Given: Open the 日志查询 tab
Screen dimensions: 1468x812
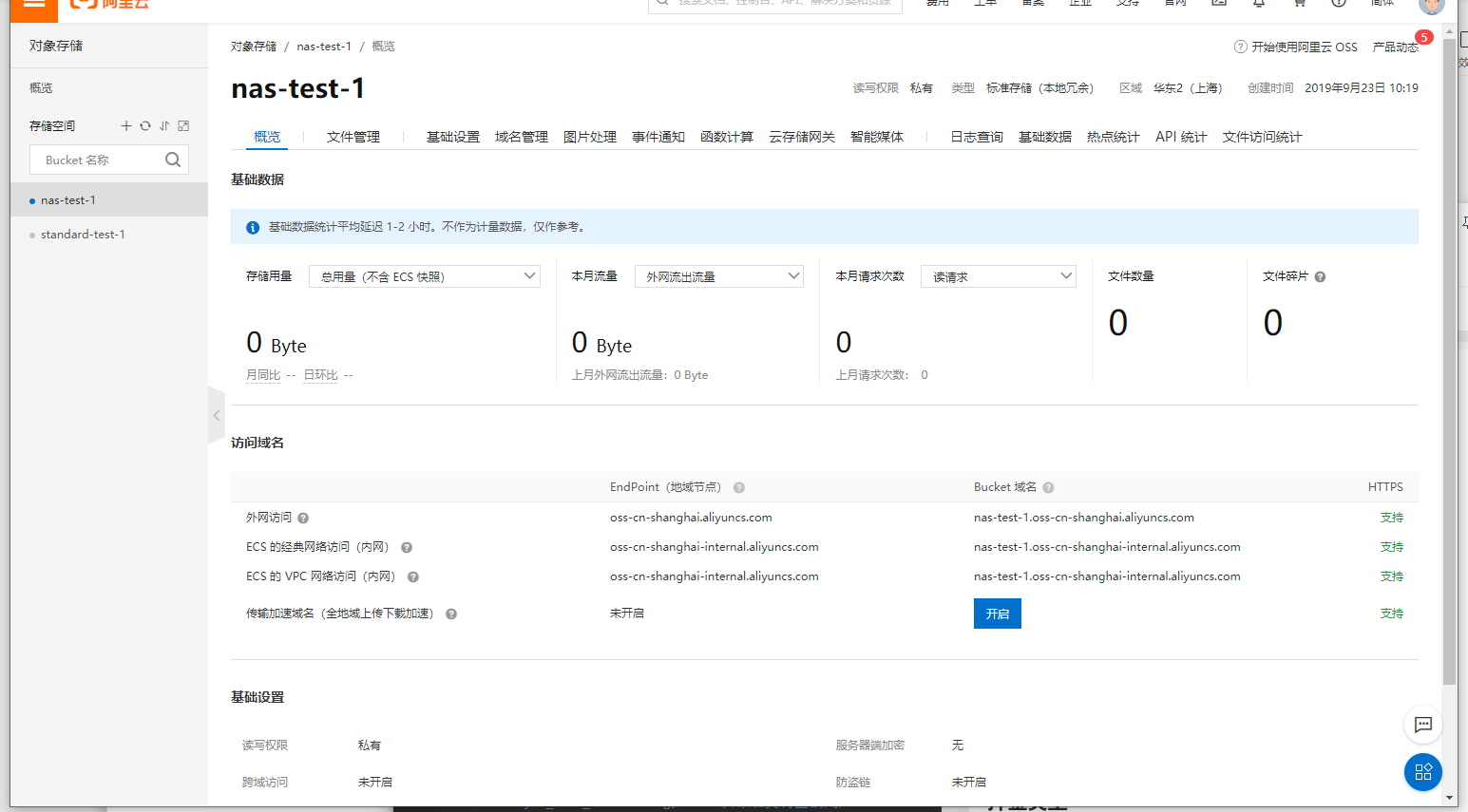Looking at the screenshot, I should pyautogui.click(x=977, y=137).
